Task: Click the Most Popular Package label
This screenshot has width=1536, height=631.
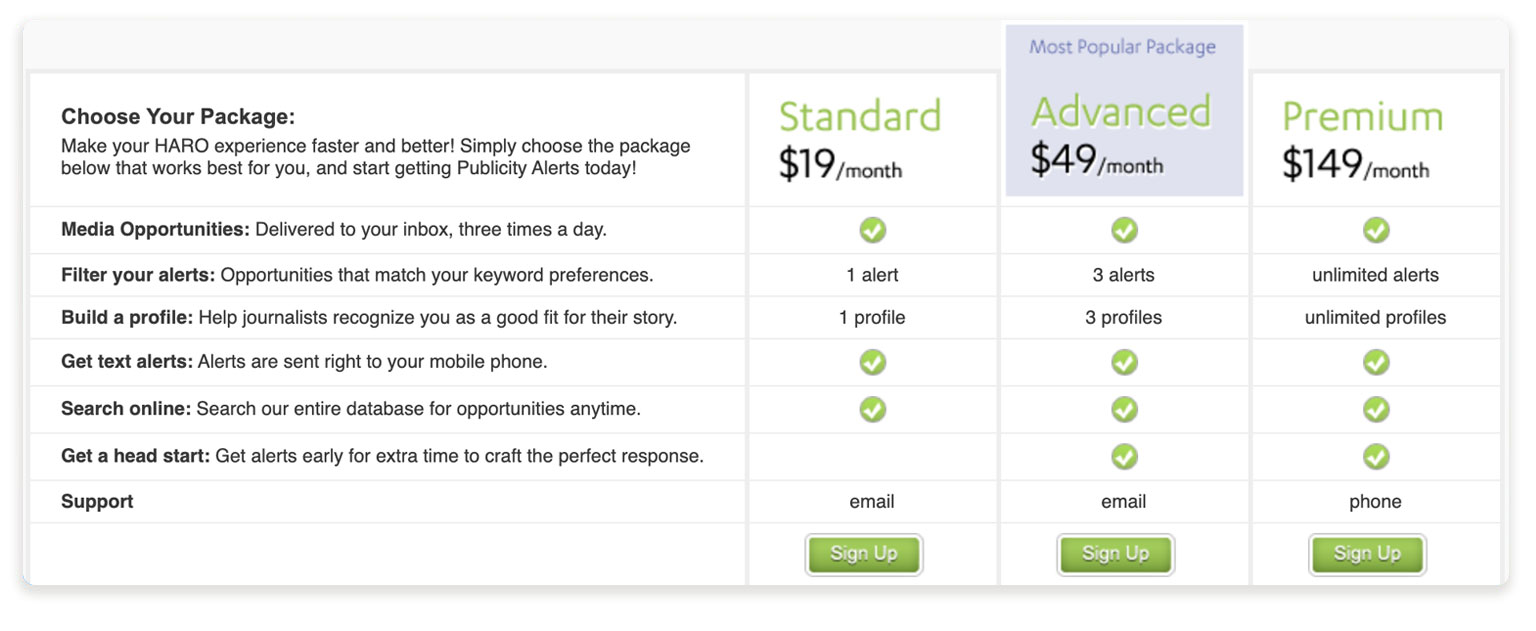Action: (x=1123, y=47)
